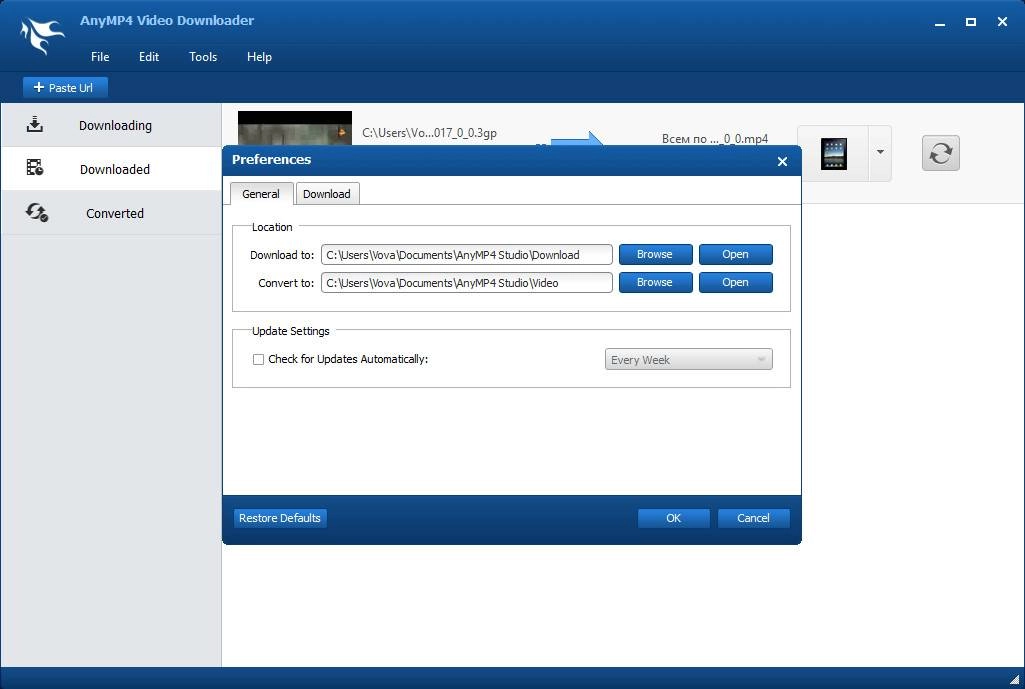Open the Every Week update frequency dropdown
Screen dimensions: 1025x689
688,360
